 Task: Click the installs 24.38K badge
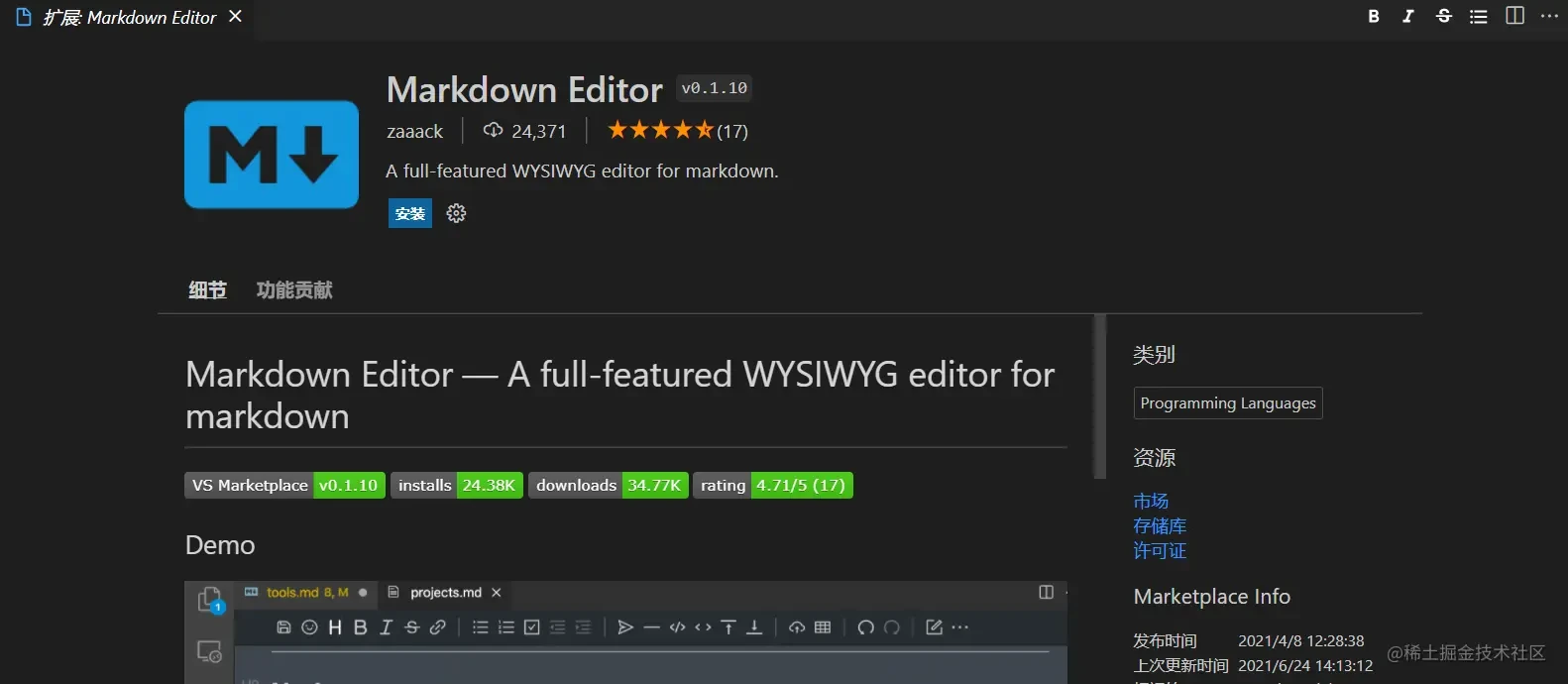point(457,486)
